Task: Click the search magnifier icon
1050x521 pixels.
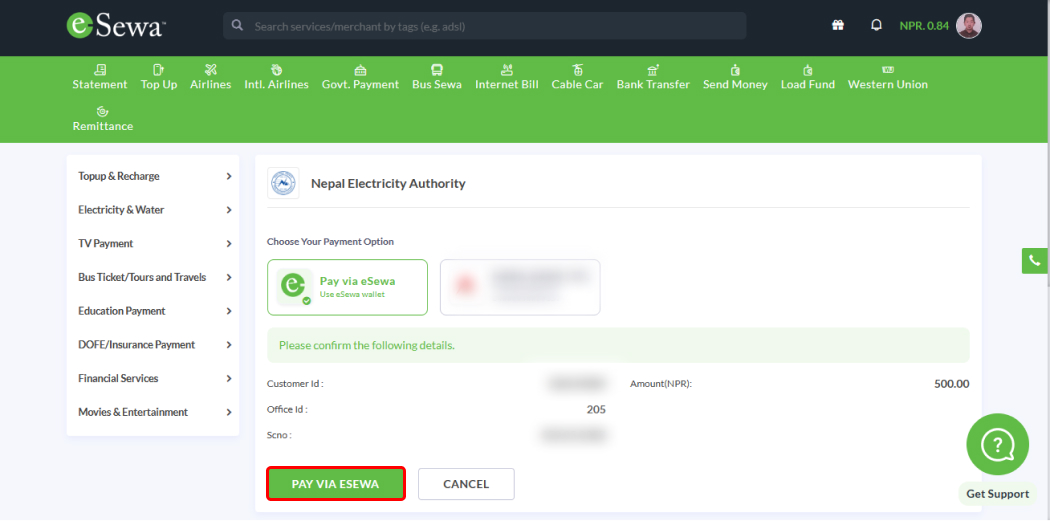Action: point(236,25)
